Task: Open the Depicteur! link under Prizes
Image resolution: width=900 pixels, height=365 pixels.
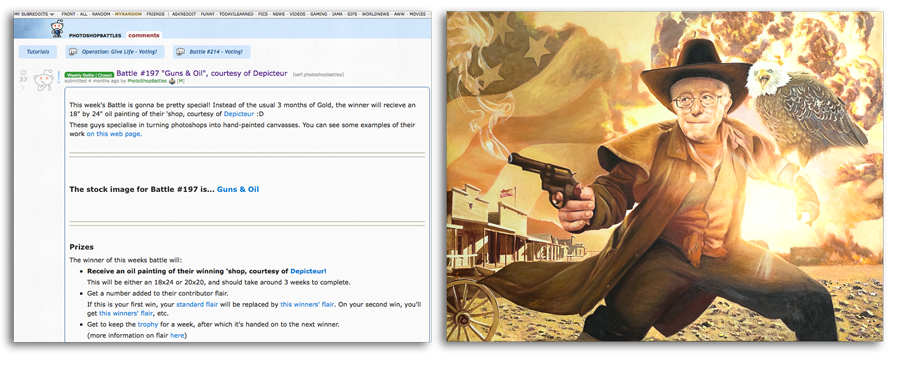Action: point(308,271)
